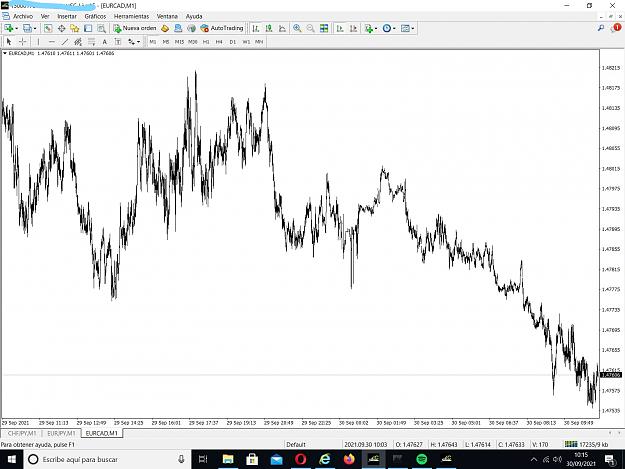The image size is (625, 469).
Task: Switch chart to H1 timeframe
Action: tap(206, 42)
